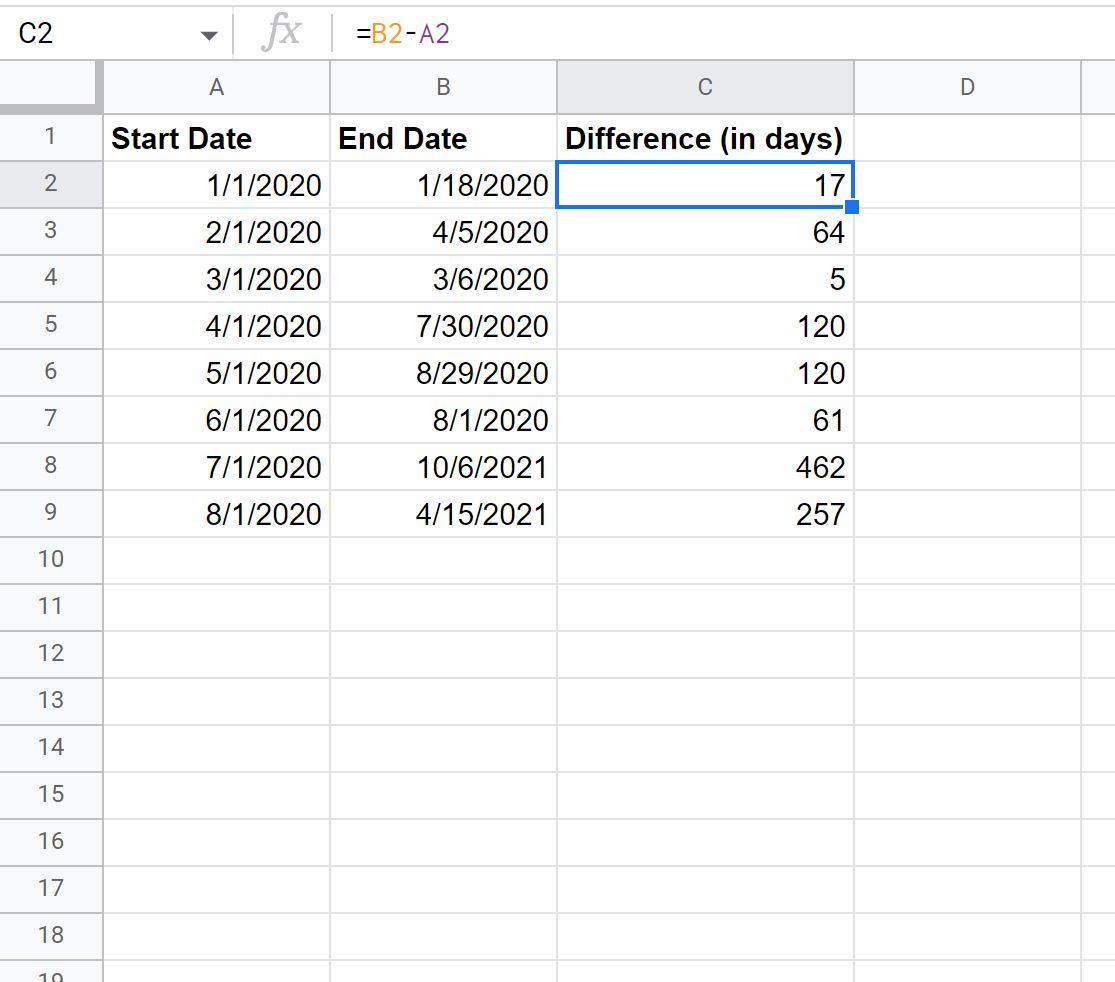Select column C header
This screenshot has width=1115, height=982.
(x=705, y=87)
